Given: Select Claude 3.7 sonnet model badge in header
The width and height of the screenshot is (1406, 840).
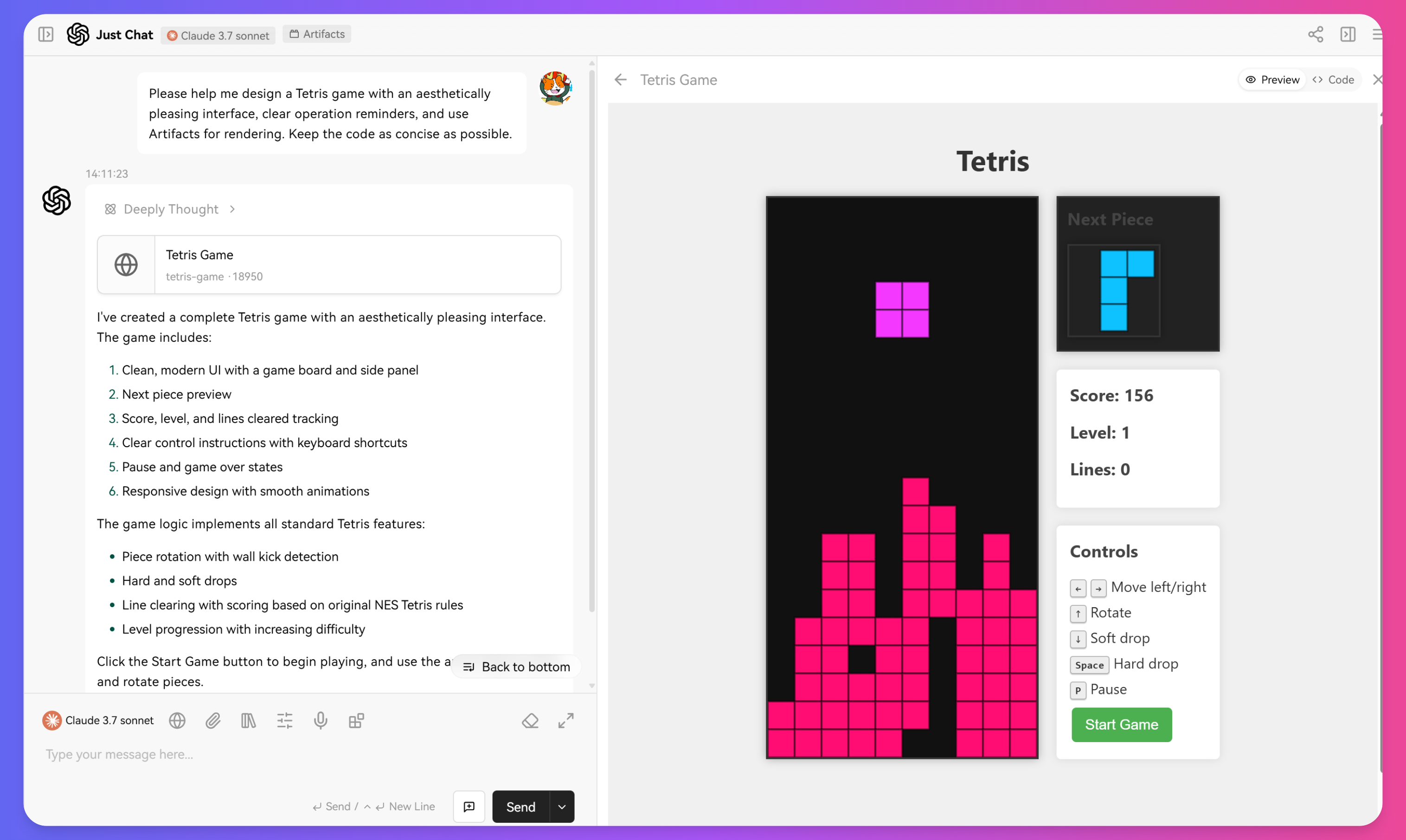Looking at the screenshot, I should click(x=218, y=36).
